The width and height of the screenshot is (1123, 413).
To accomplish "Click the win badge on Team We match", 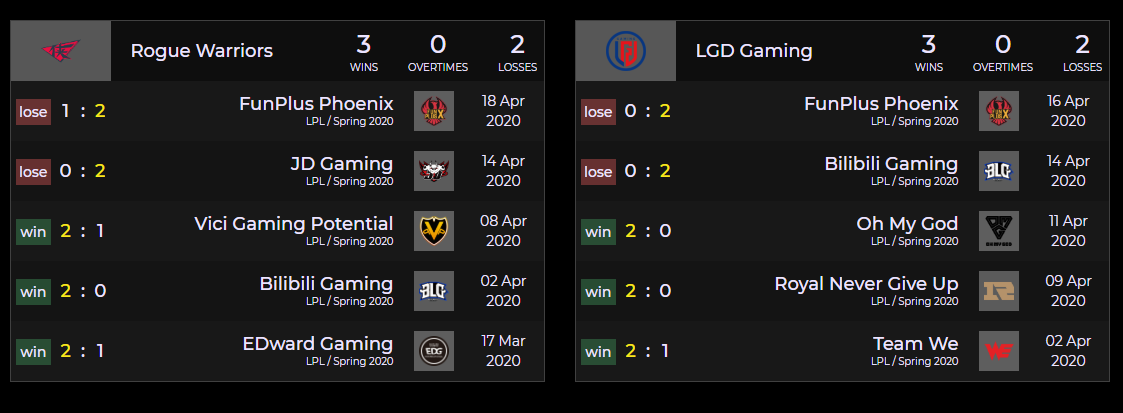I will coord(598,351).
